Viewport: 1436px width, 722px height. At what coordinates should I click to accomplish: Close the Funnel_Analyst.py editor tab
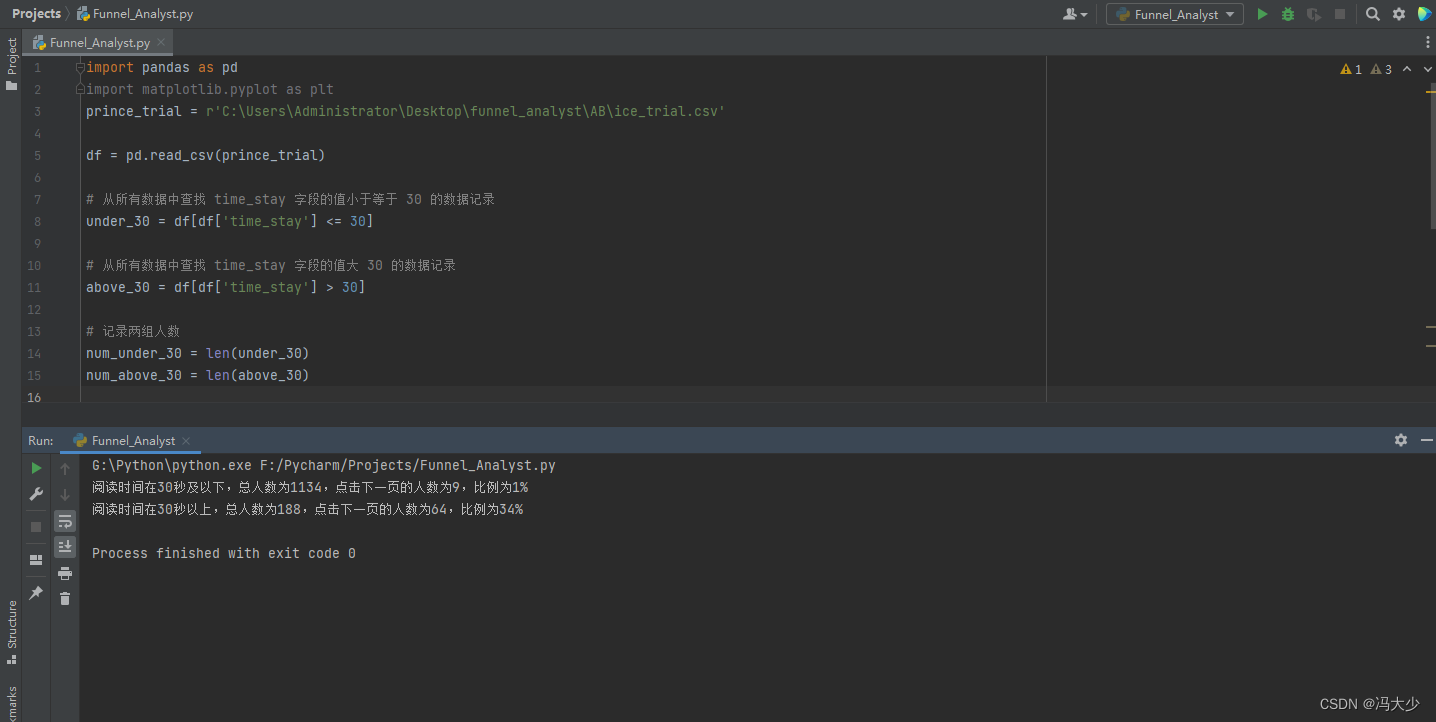point(162,43)
